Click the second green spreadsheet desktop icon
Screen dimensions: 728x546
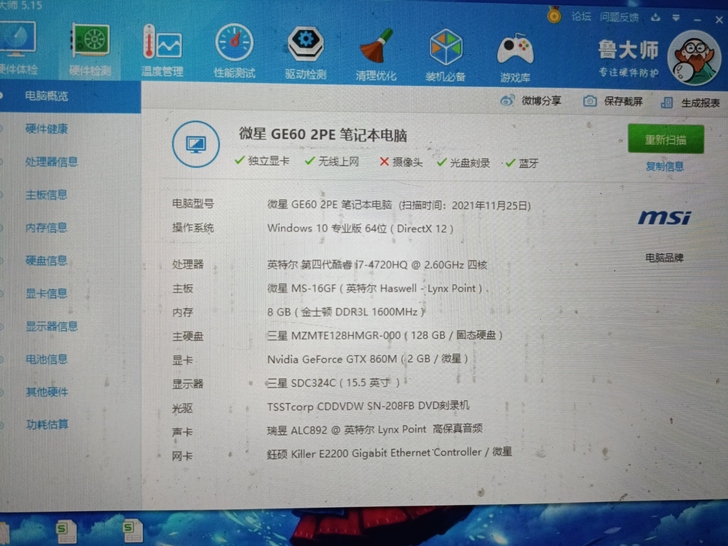tap(133, 530)
